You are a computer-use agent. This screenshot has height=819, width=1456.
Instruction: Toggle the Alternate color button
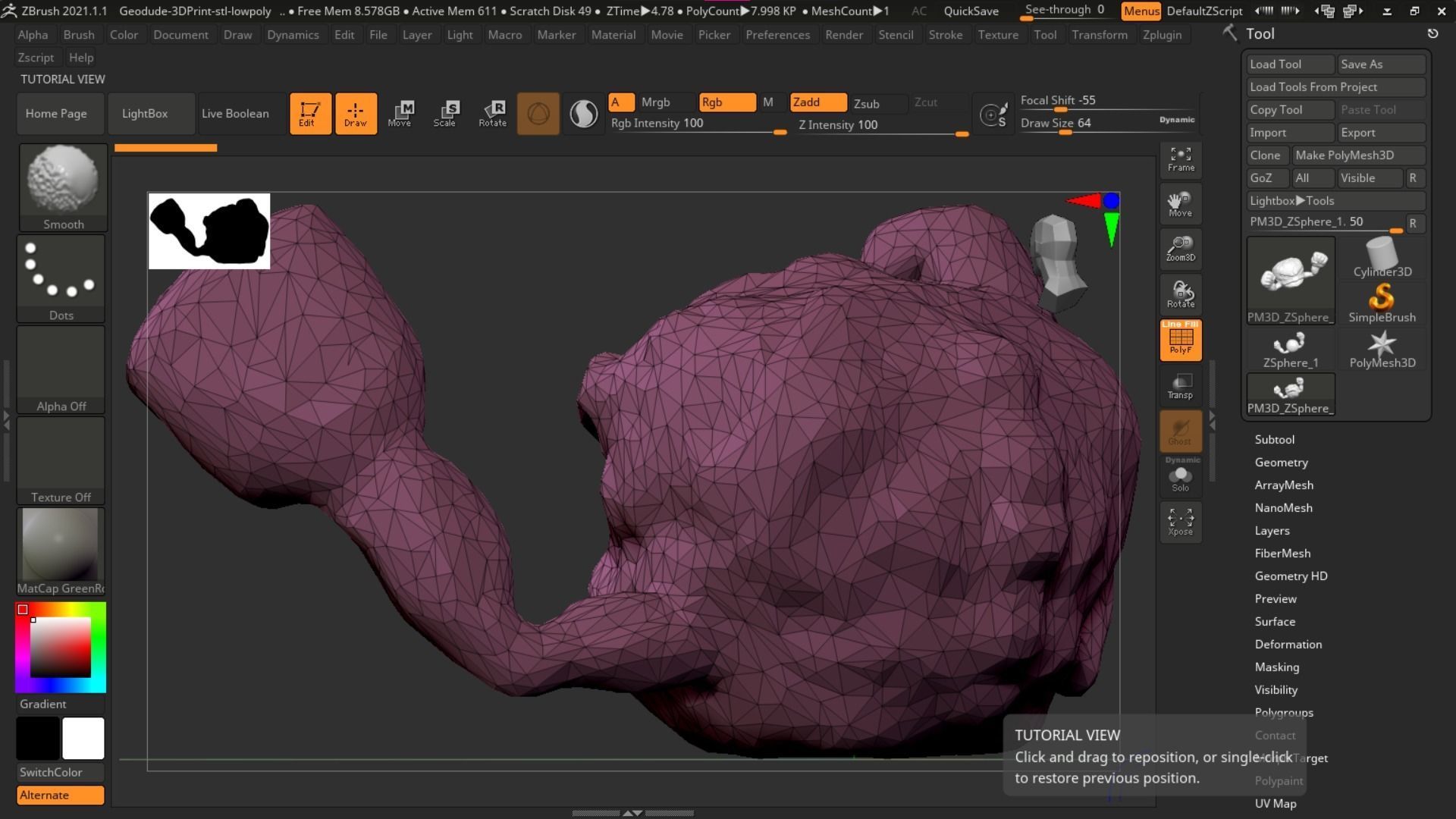pyautogui.click(x=61, y=795)
